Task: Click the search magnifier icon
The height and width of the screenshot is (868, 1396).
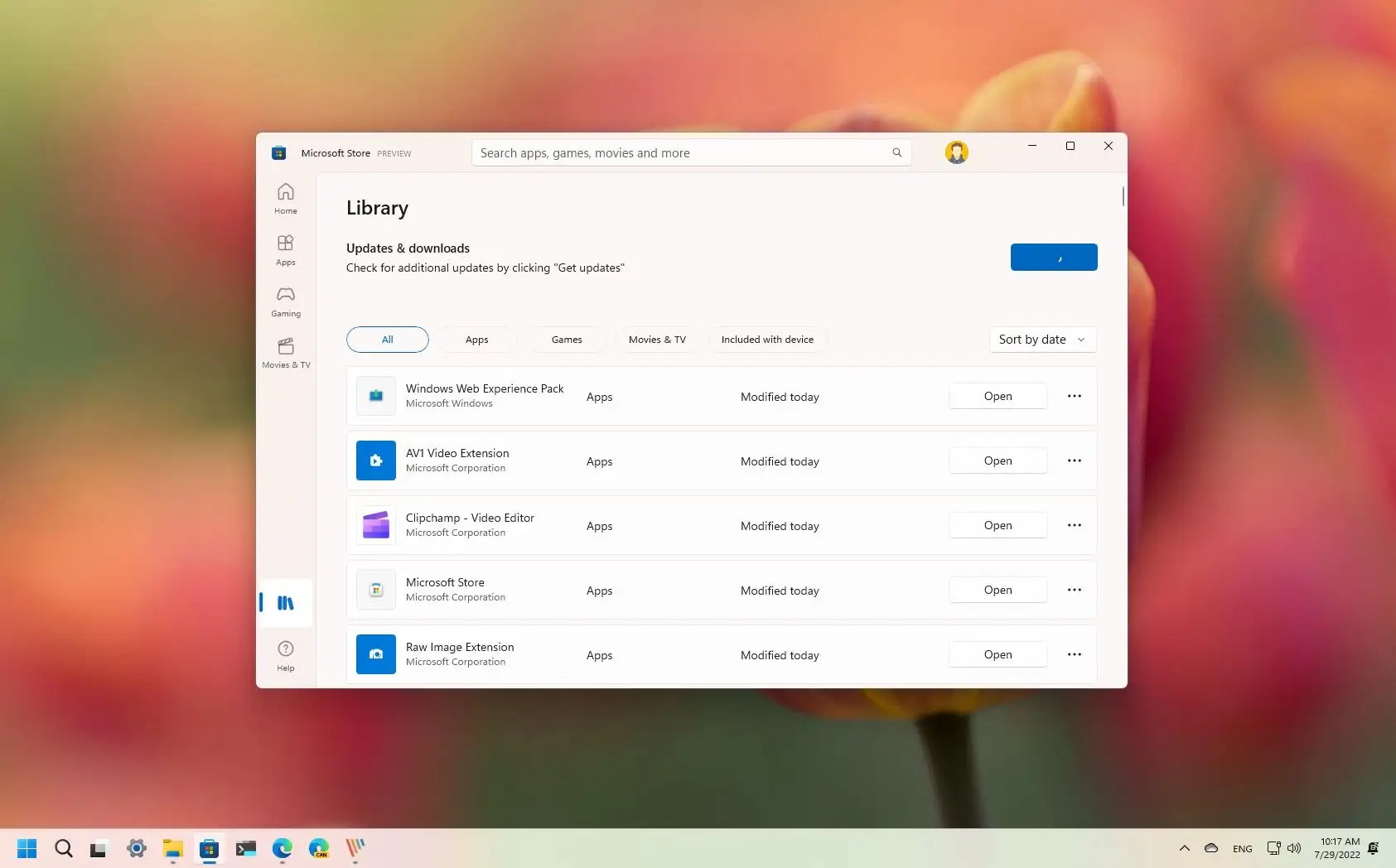Action: pos(896,152)
